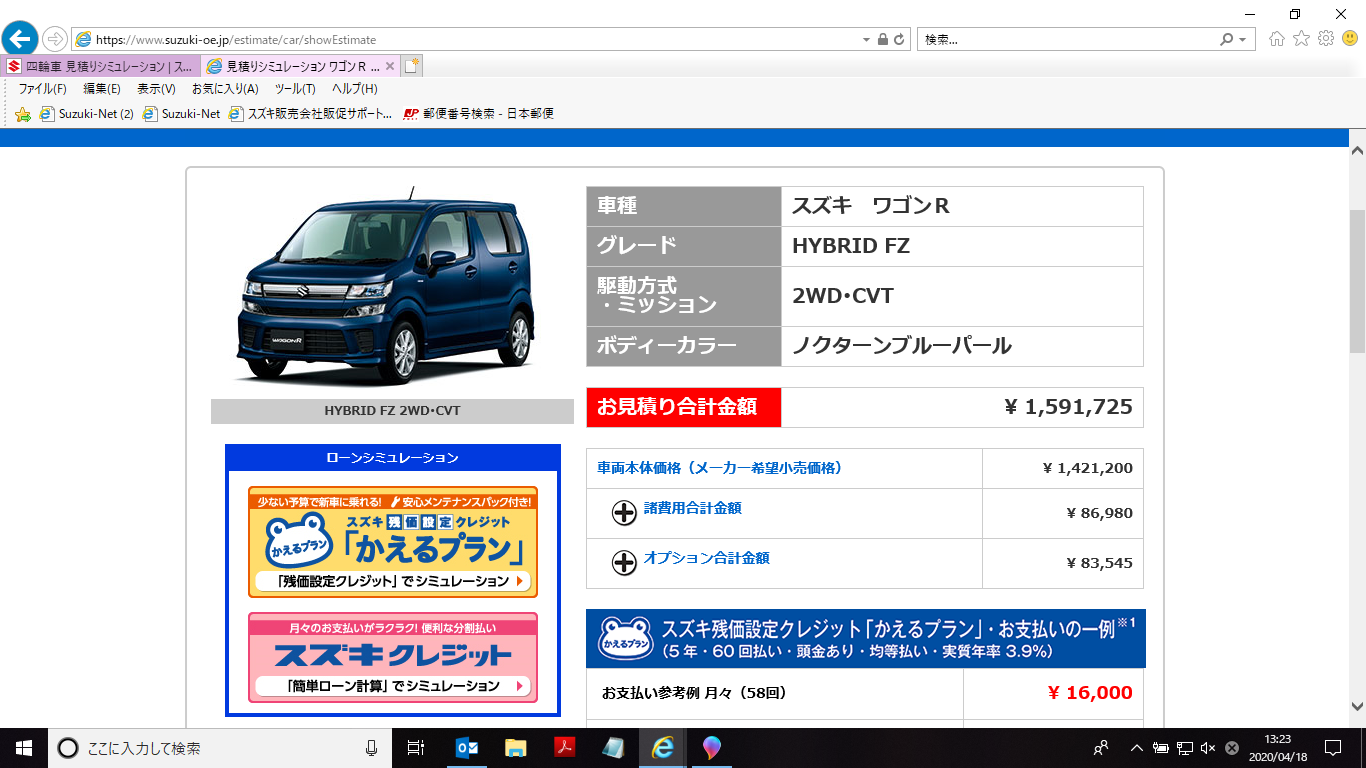Click the browser search box
The width and height of the screenshot is (1366, 768).
click(x=1066, y=40)
